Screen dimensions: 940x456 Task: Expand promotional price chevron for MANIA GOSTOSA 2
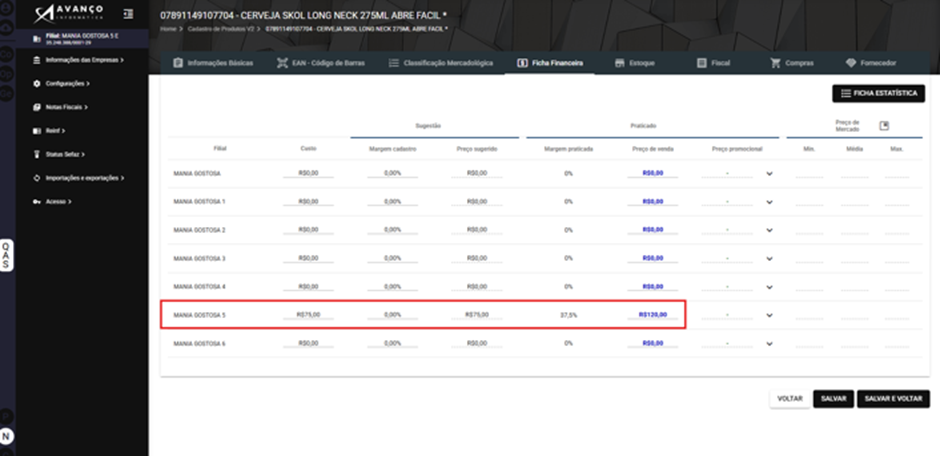pyautogui.click(x=769, y=230)
